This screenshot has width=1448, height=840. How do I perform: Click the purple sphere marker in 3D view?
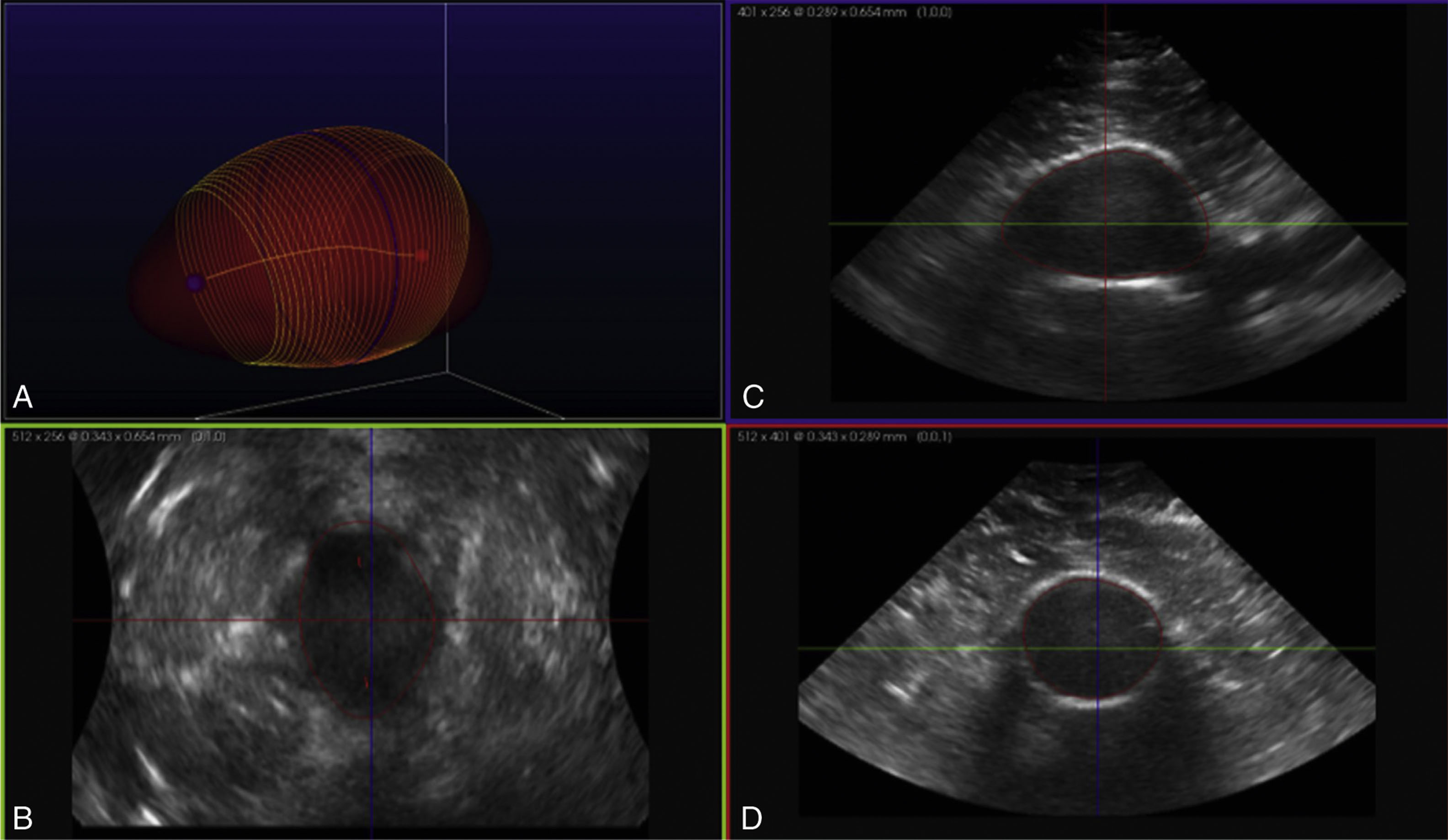195,283
